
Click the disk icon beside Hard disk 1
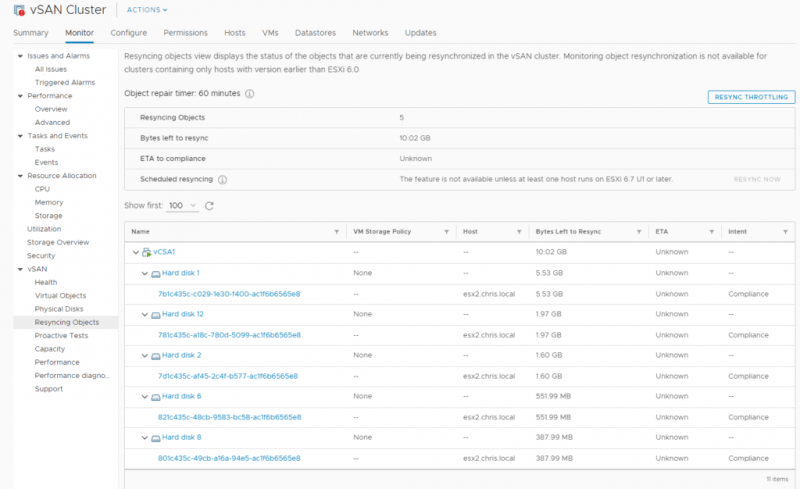156,274
